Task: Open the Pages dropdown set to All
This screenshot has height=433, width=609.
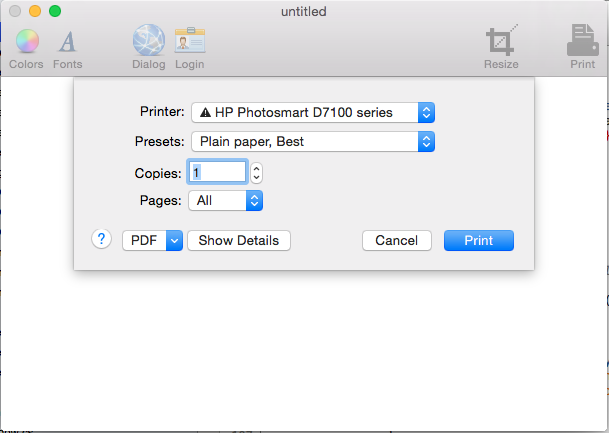Action: click(x=226, y=200)
